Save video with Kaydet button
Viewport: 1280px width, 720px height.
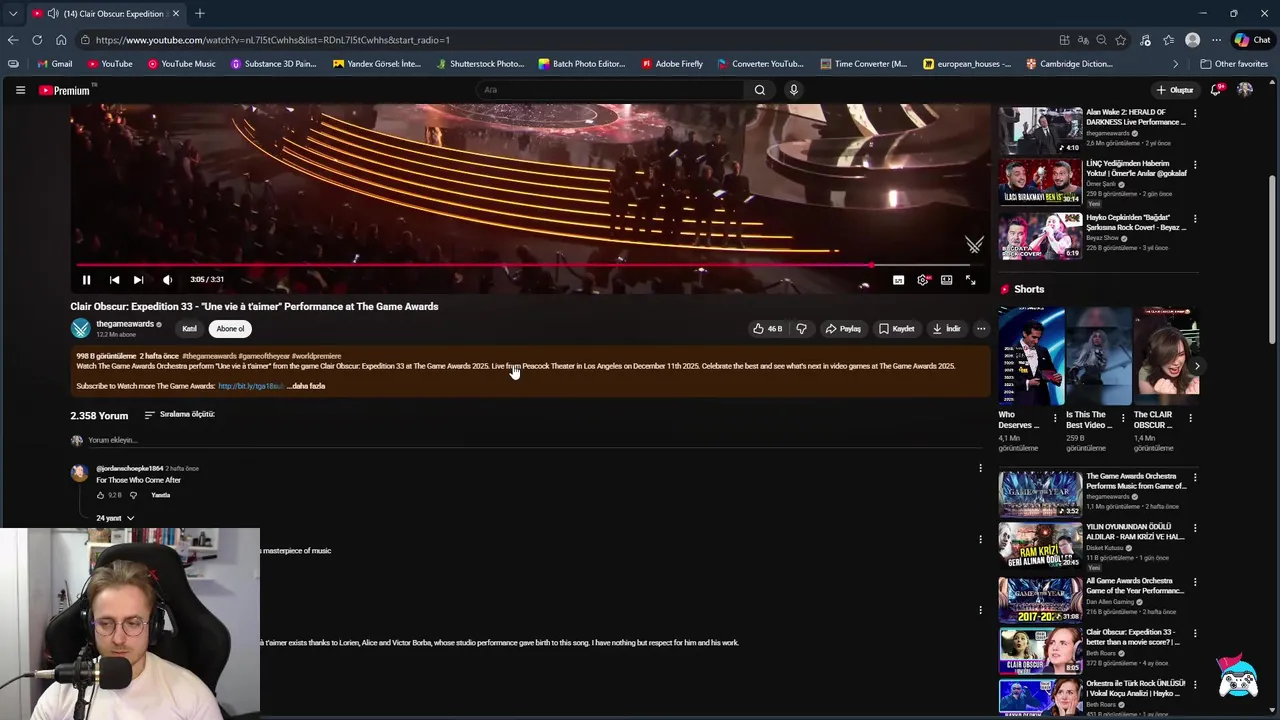[896, 329]
